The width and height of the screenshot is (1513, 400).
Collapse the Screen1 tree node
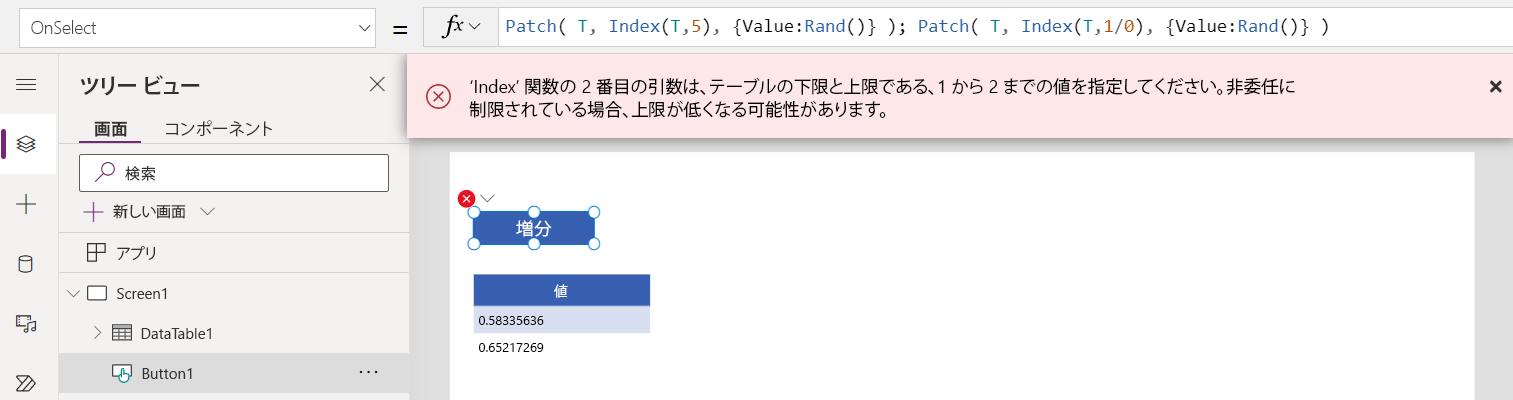pos(73,293)
